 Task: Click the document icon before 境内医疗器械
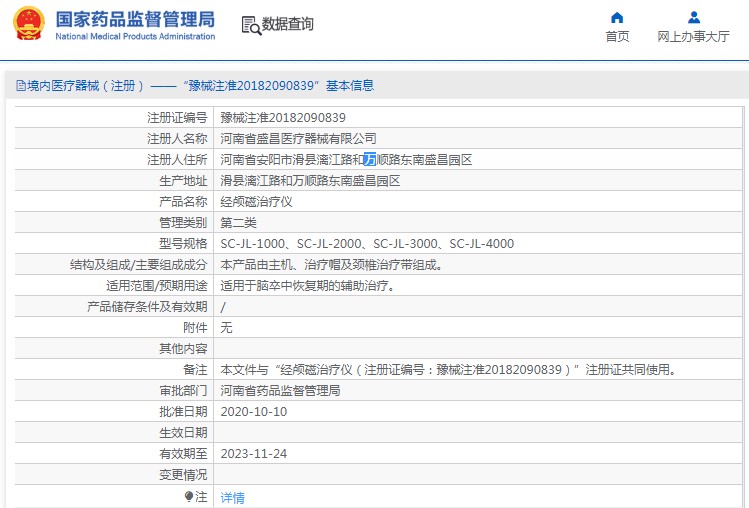click(x=19, y=87)
